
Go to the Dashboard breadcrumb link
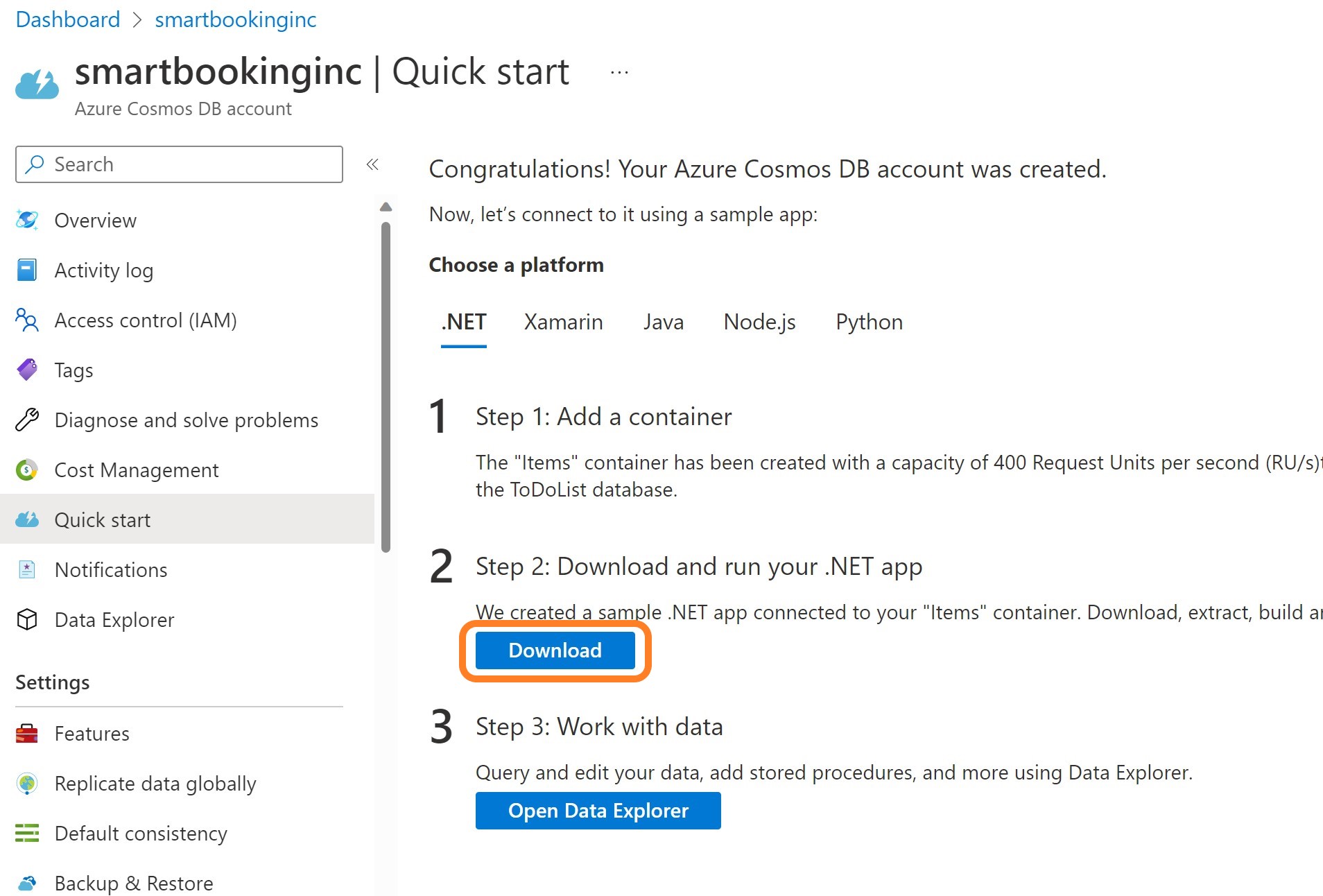(x=68, y=19)
